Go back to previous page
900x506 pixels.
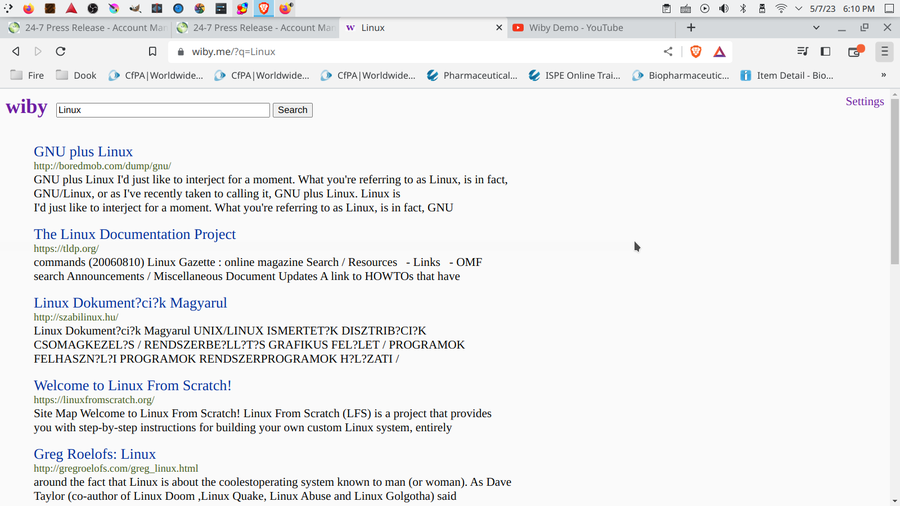click(x=16, y=52)
